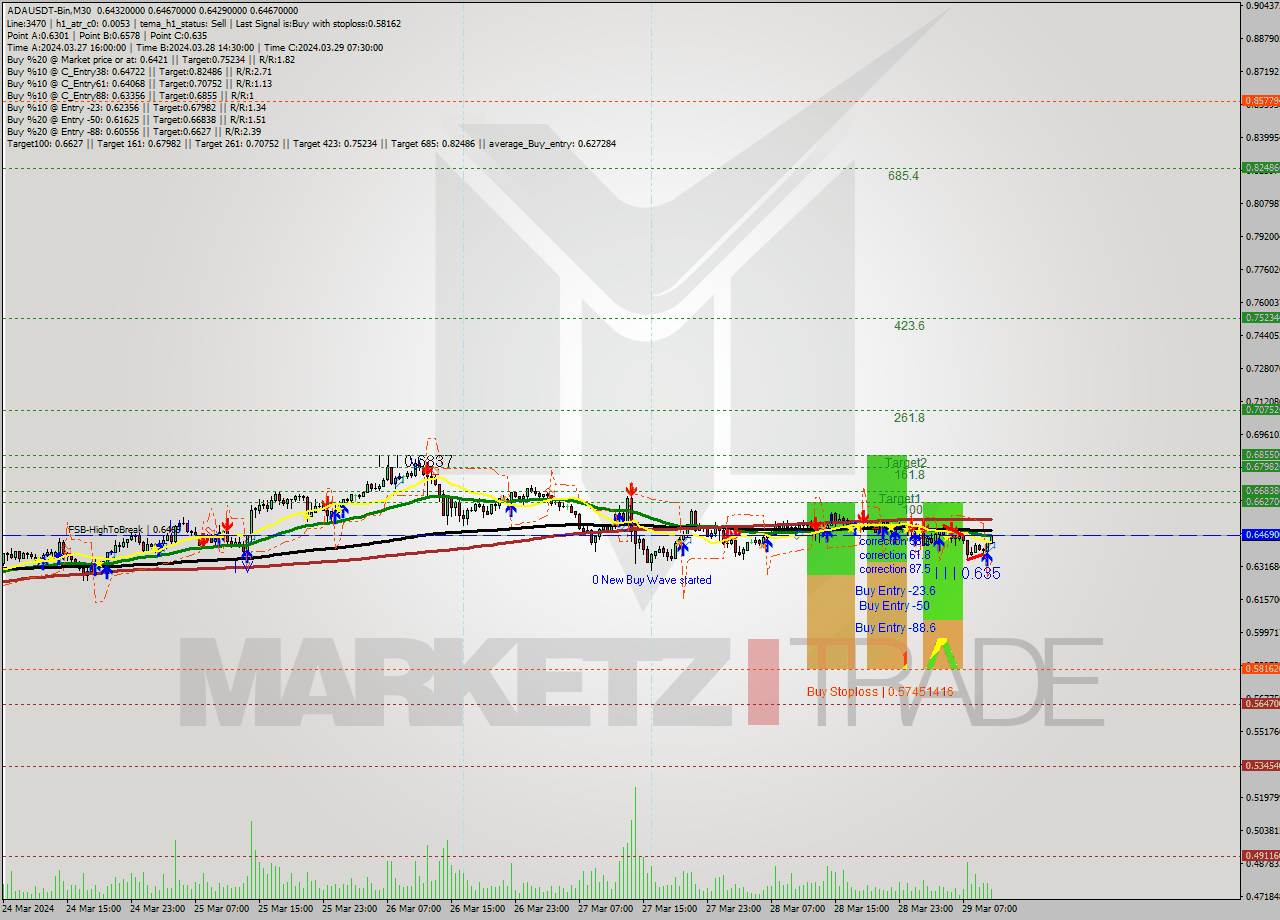This screenshot has width=1280, height=920.
Task: Select the Target2 chart label
Action: (905, 463)
